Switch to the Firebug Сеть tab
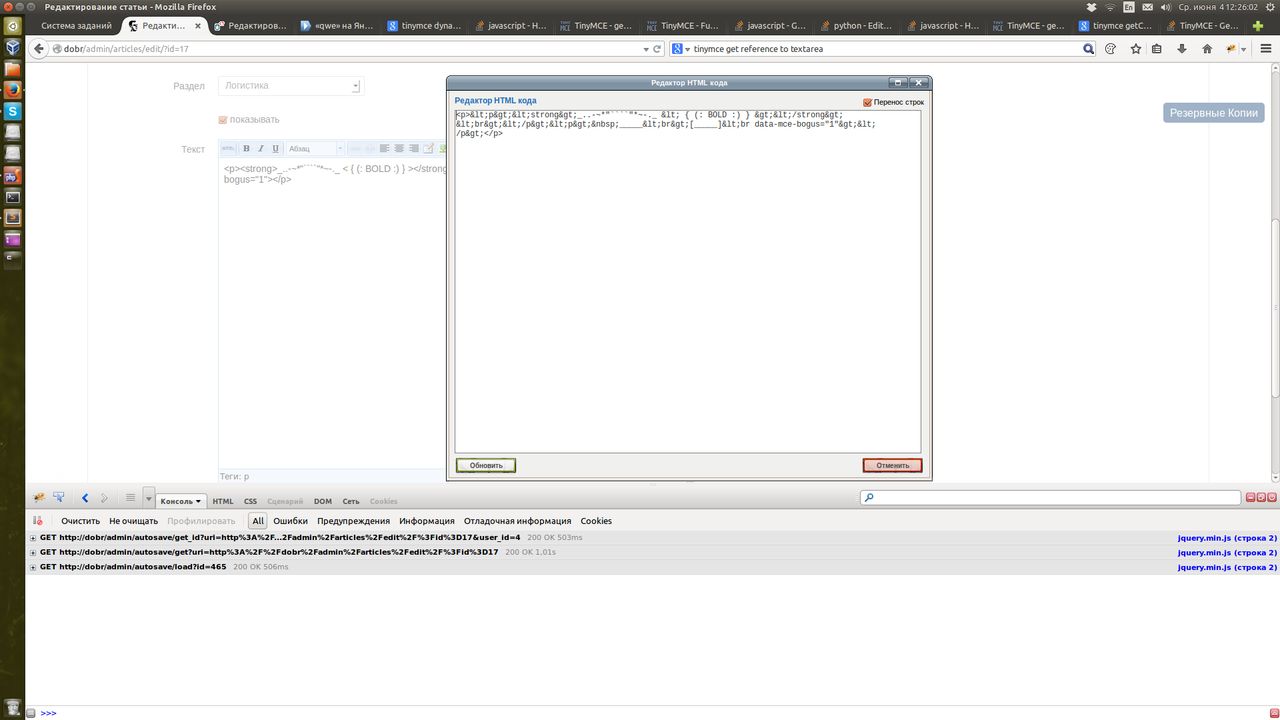1280x720 pixels. pos(351,501)
